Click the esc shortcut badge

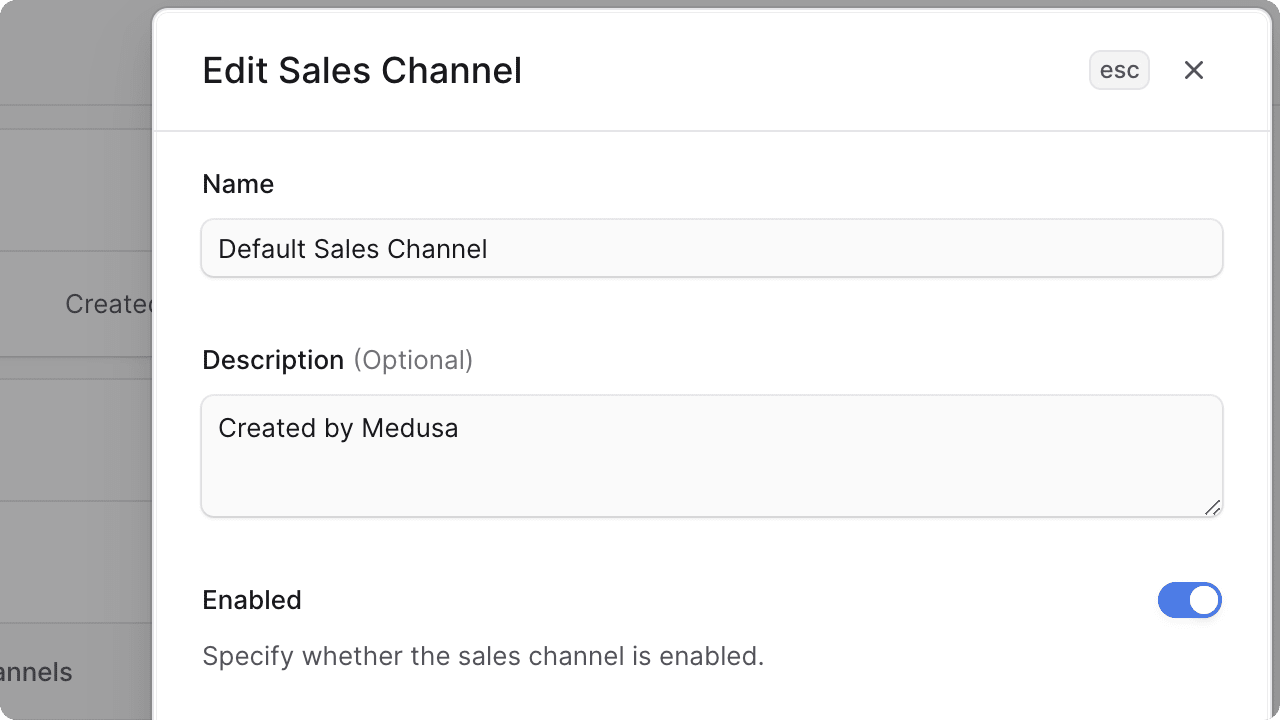coord(1119,70)
